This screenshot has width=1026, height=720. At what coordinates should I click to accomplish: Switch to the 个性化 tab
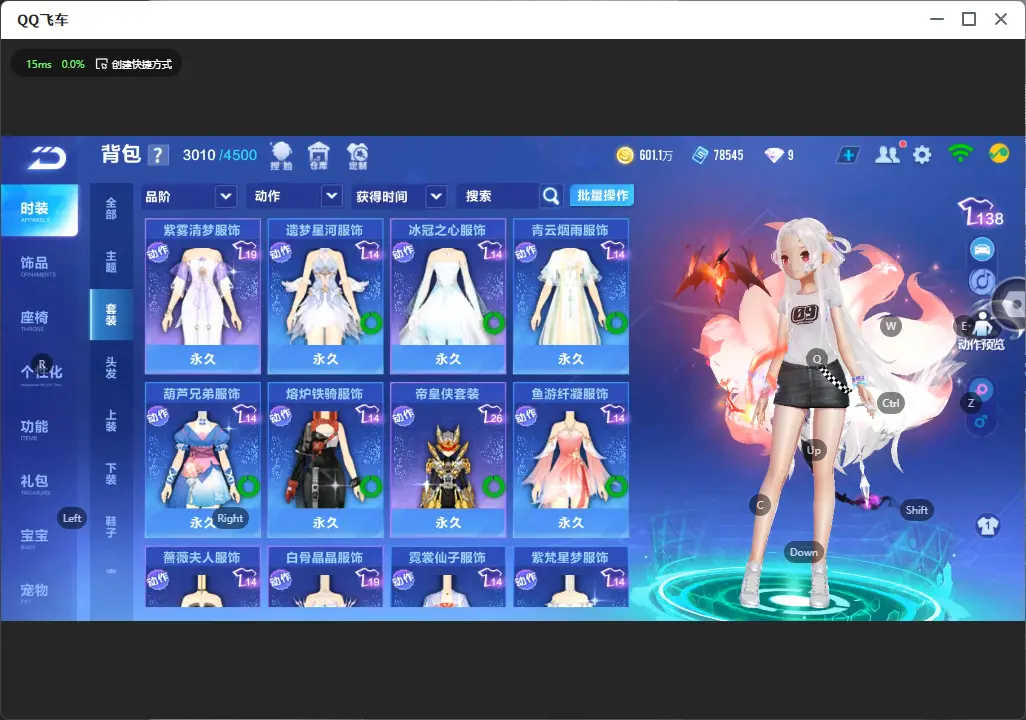pyautogui.click(x=41, y=374)
